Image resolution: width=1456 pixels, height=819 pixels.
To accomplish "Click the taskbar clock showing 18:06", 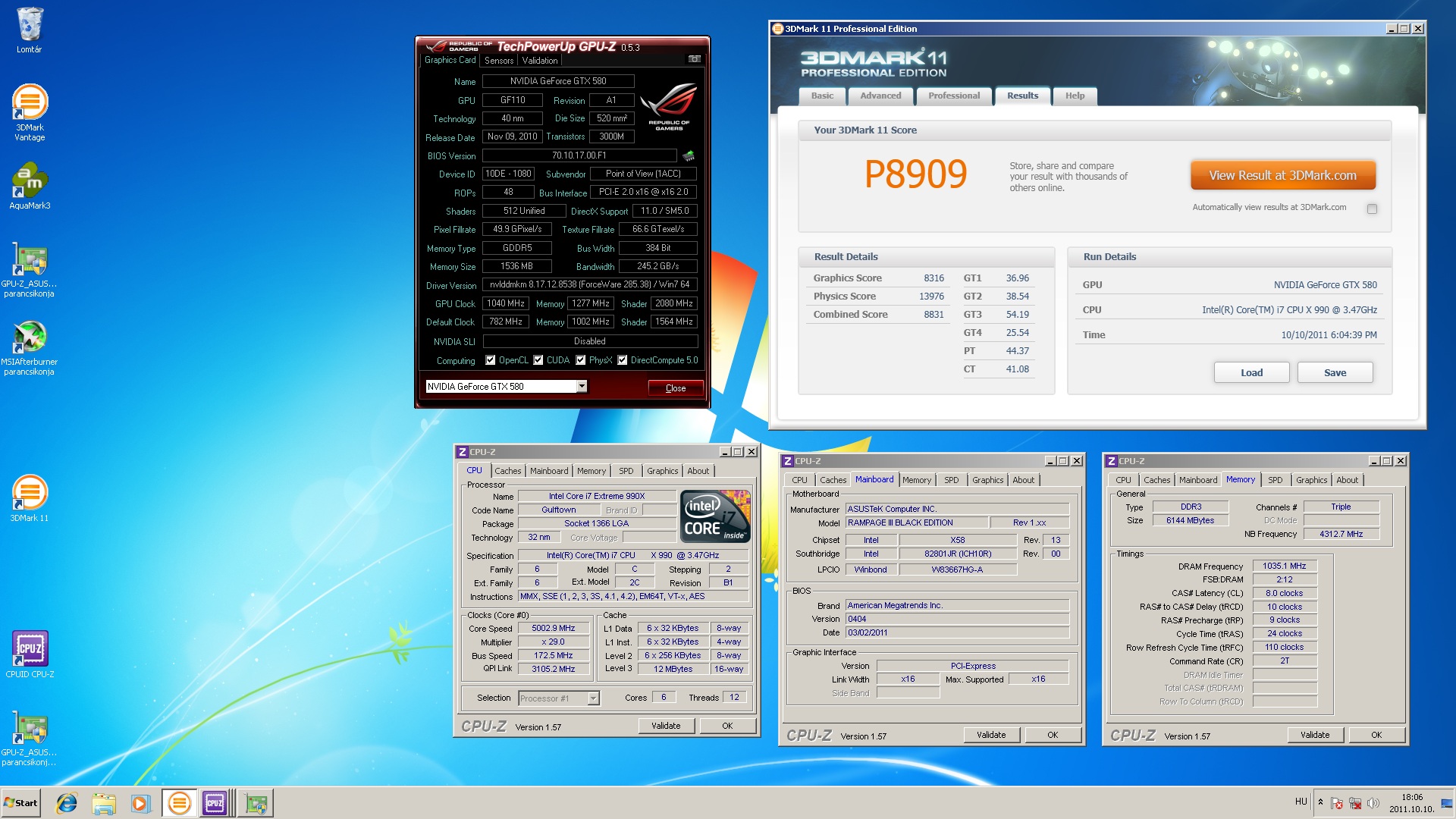I will 1411,803.
